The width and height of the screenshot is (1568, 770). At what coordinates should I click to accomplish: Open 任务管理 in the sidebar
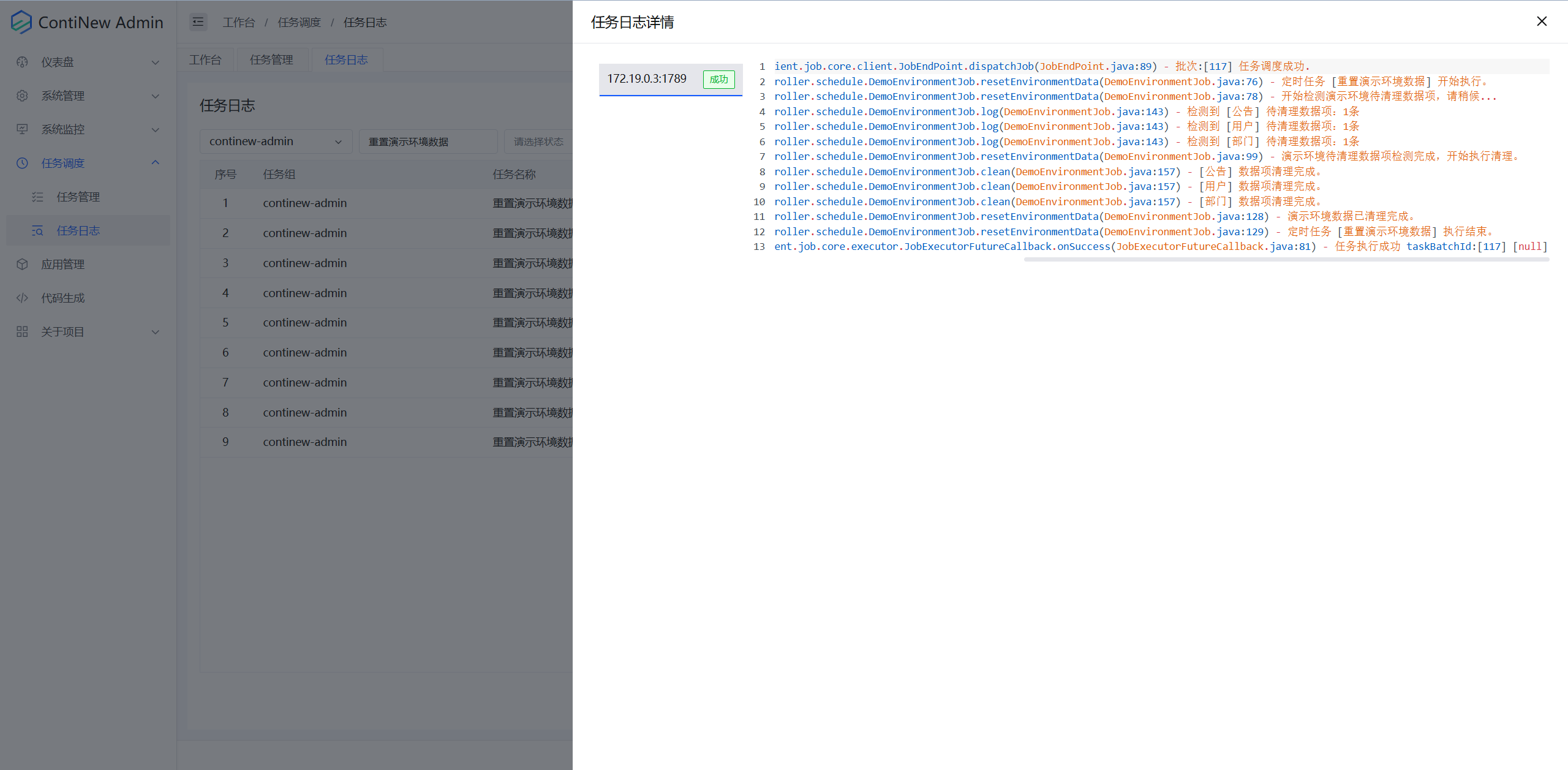point(78,197)
